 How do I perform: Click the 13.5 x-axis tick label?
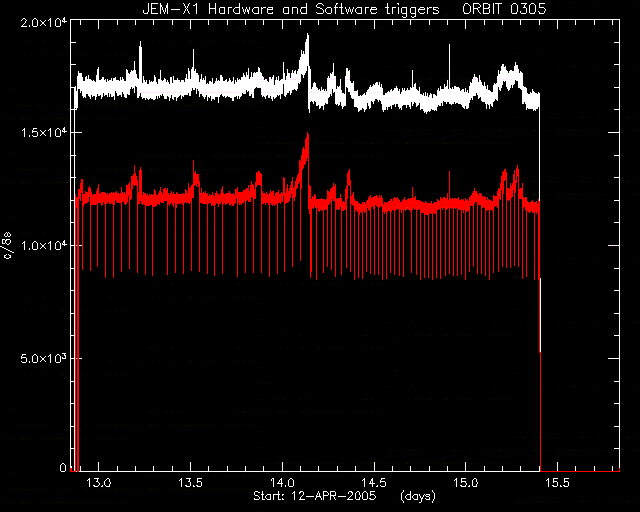(191, 483)
